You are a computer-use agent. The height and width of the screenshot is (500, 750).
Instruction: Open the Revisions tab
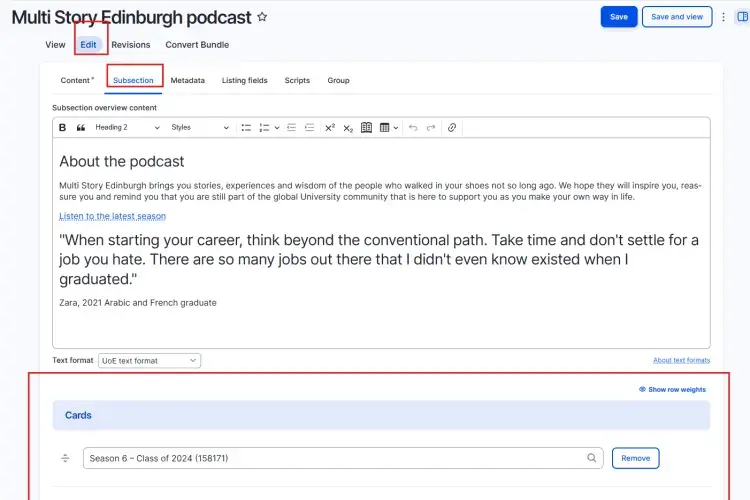coord(131,45)
